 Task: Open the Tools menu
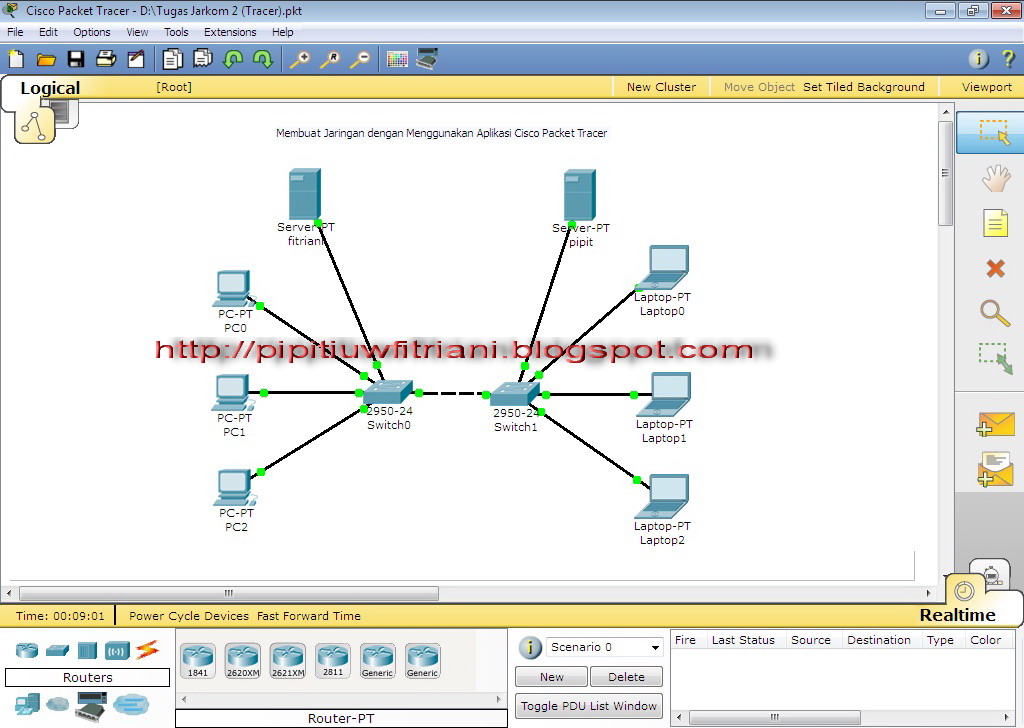176,32
